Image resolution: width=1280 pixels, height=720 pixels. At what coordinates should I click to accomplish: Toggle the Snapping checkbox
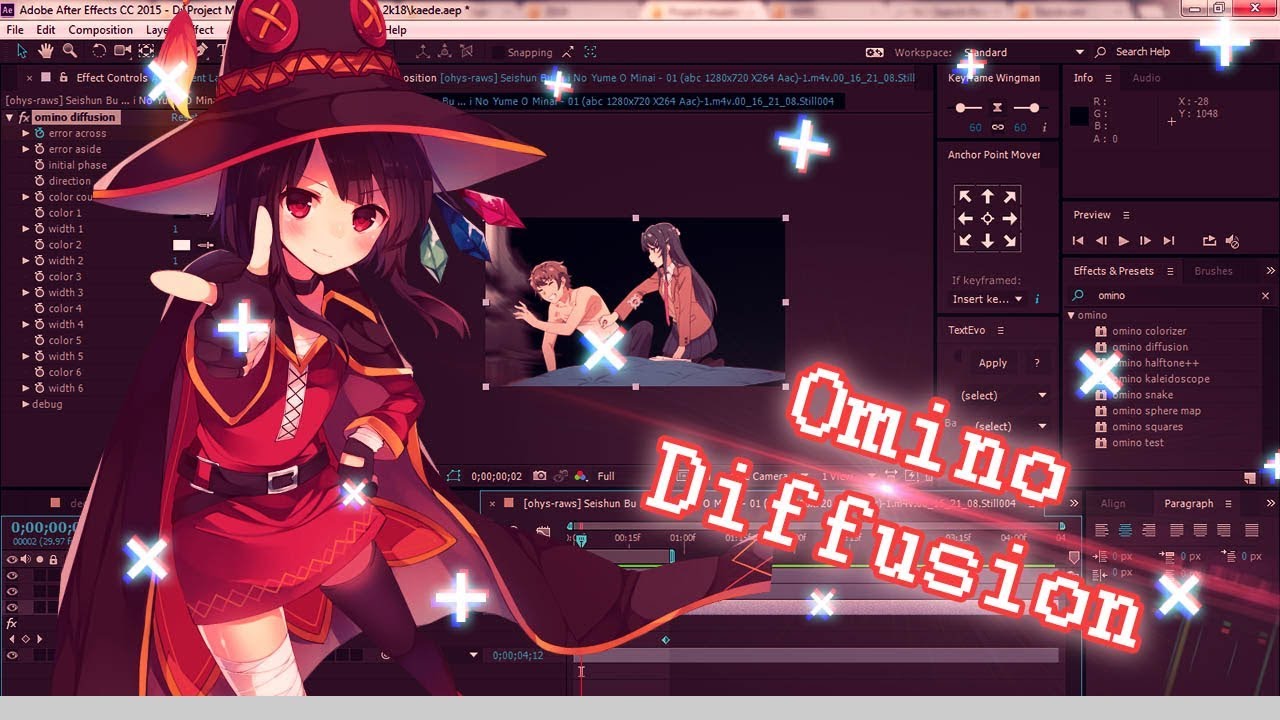point(497,52)
